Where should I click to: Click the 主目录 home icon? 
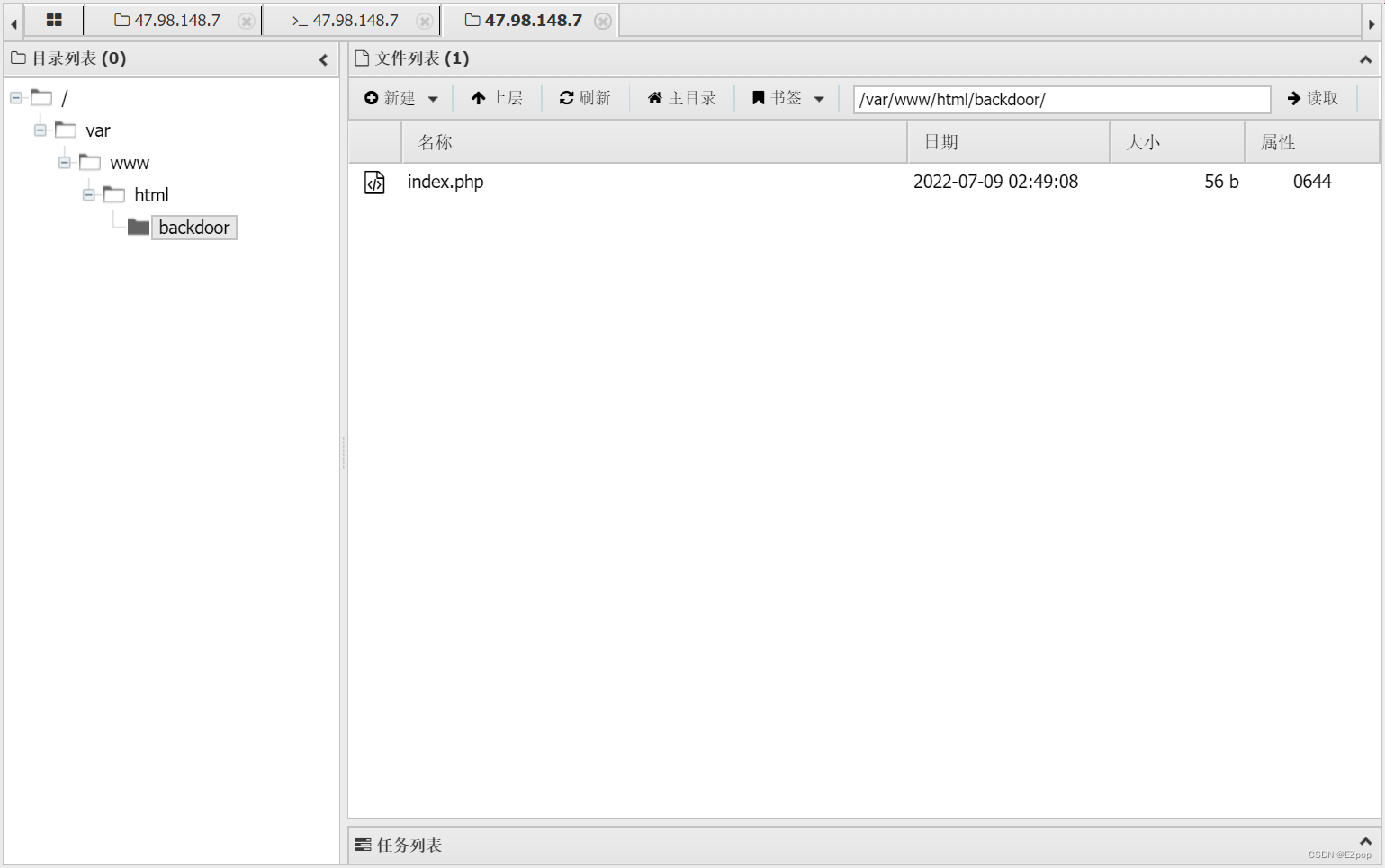(655, 98)
